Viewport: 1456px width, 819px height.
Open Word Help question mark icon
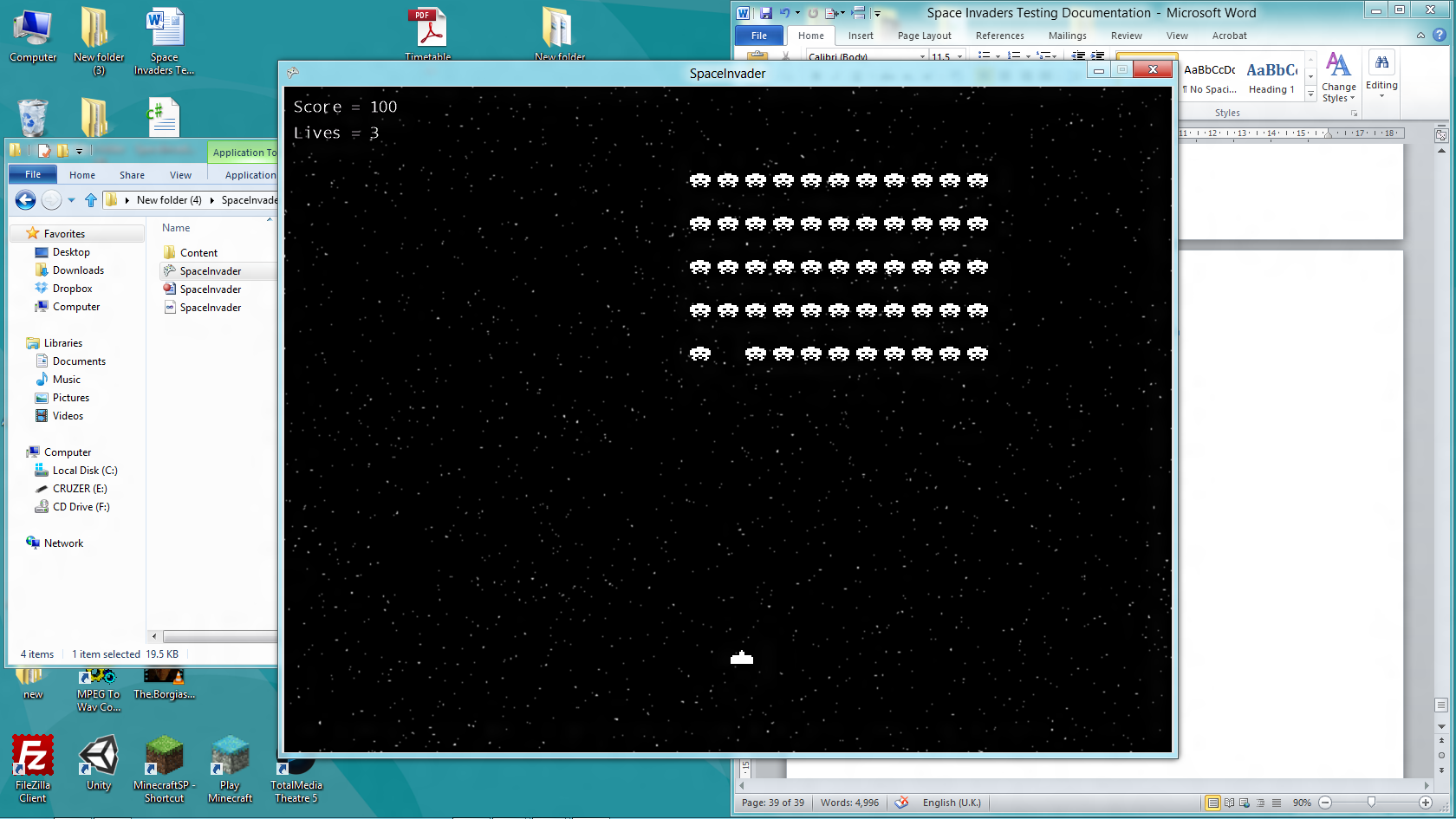1439,36
